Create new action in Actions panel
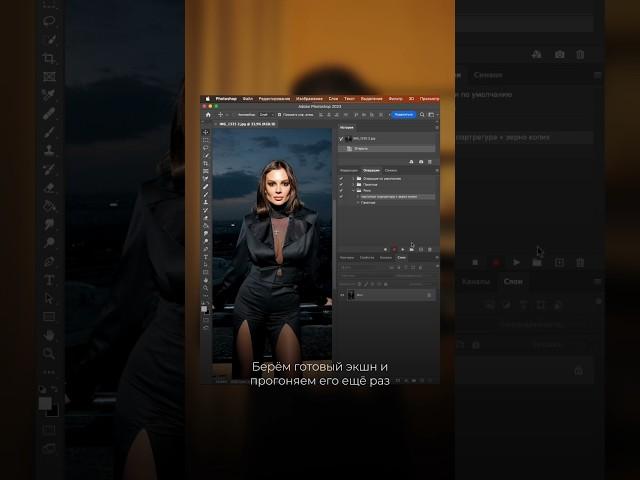This screenshot has height=480, width=640. point(421,249)
